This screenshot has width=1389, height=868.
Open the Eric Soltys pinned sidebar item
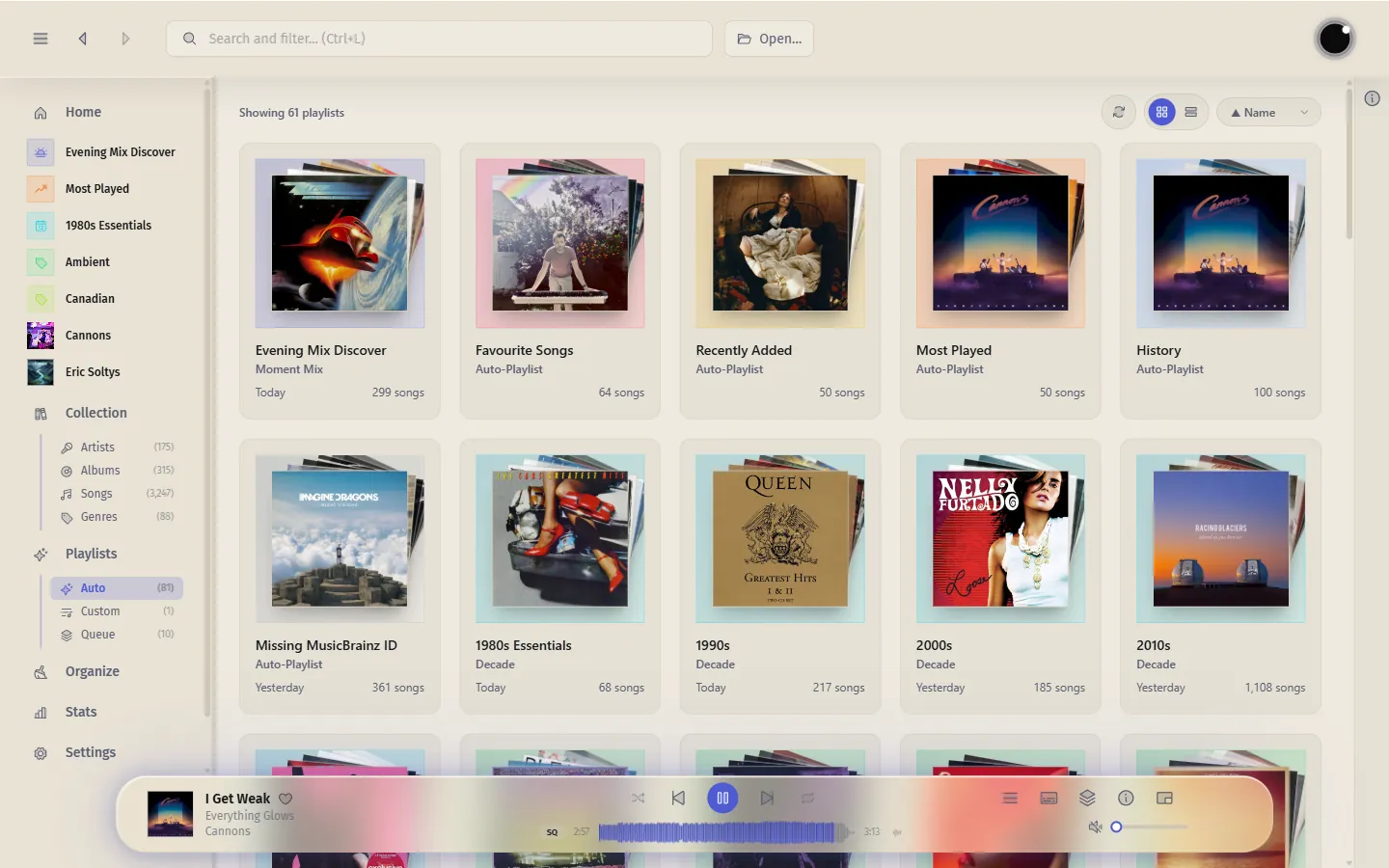pyautogui.click(x=93, y=372)
